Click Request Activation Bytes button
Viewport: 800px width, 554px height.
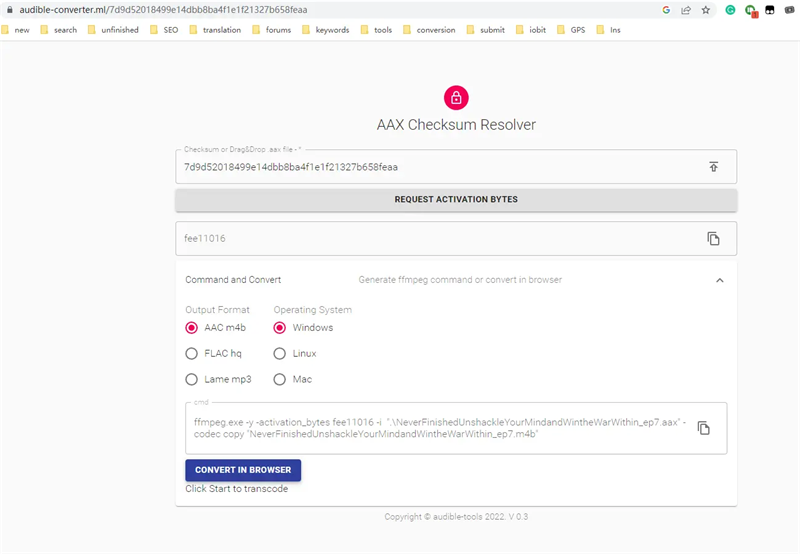456,199
